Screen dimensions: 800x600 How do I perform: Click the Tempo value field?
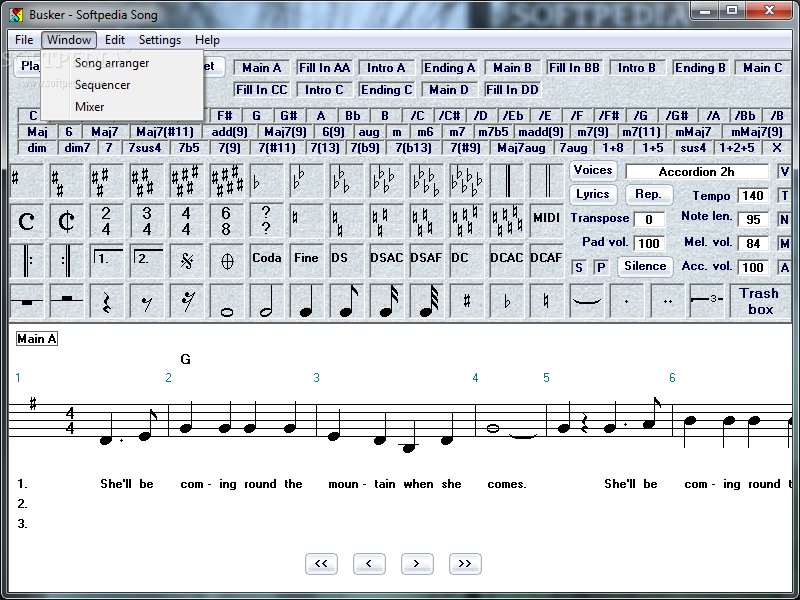coord(753,196)
